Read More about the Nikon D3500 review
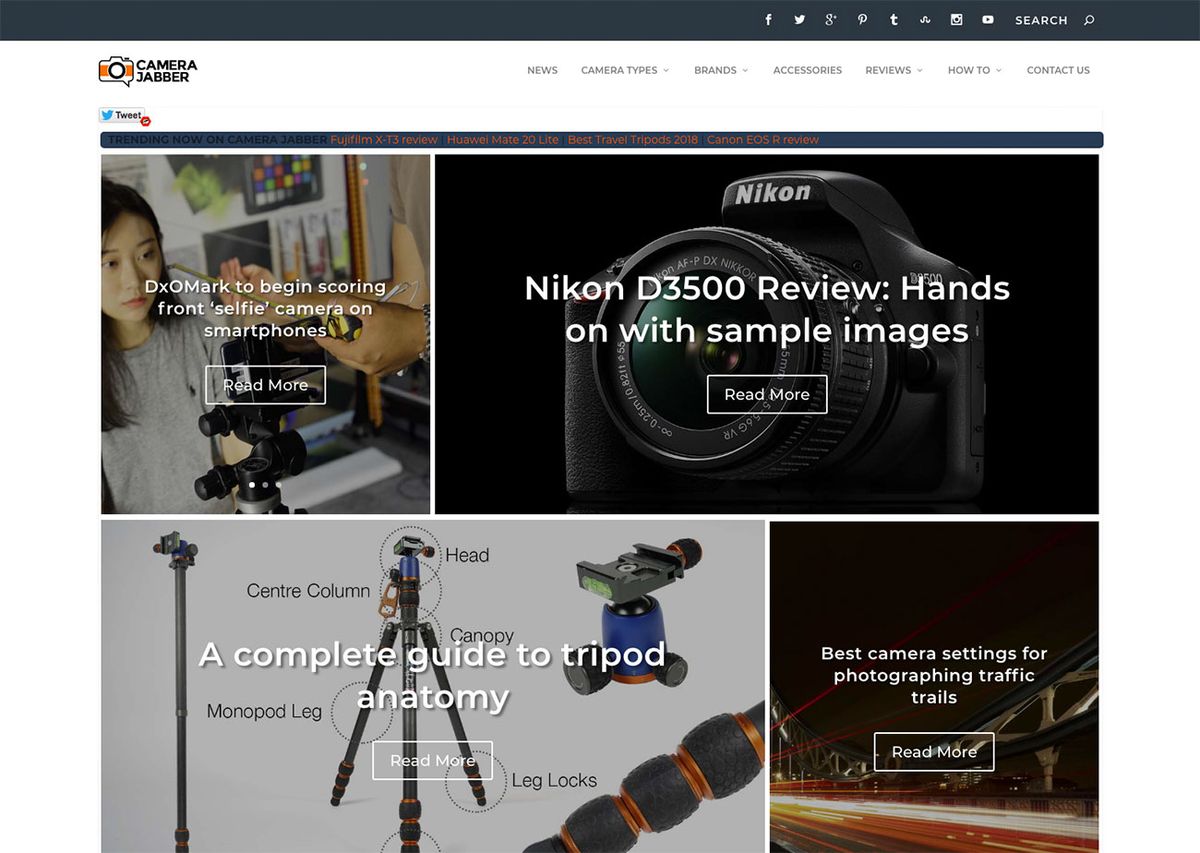 pos(767,394)
